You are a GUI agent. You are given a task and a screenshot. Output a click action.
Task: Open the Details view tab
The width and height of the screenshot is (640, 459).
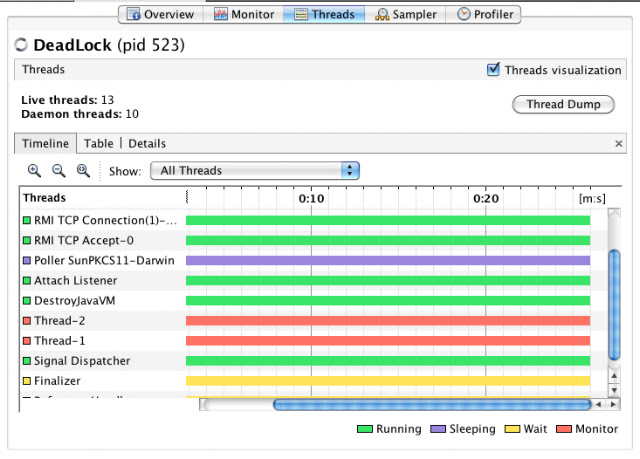click(147, 144)
